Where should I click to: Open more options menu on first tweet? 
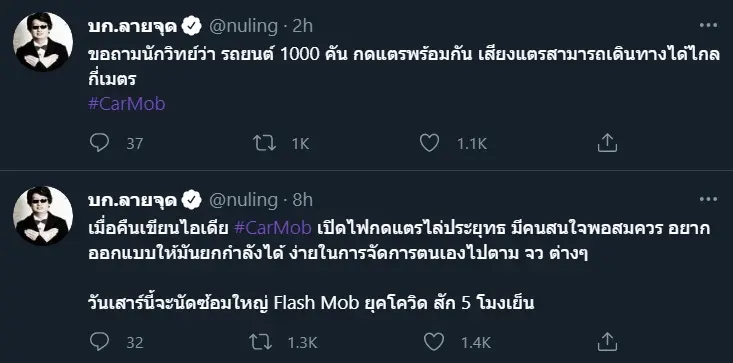(x=708, y=26)
